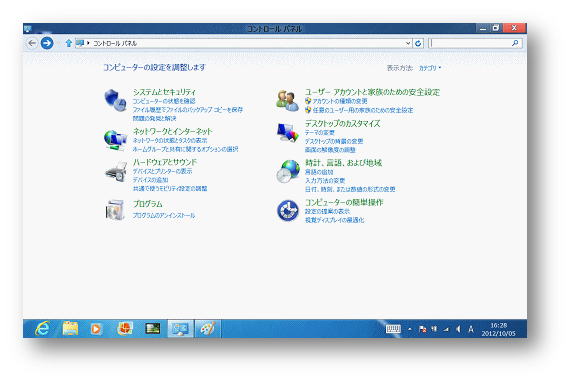Click the screen resolution adjustment link

tap(330, 150)
